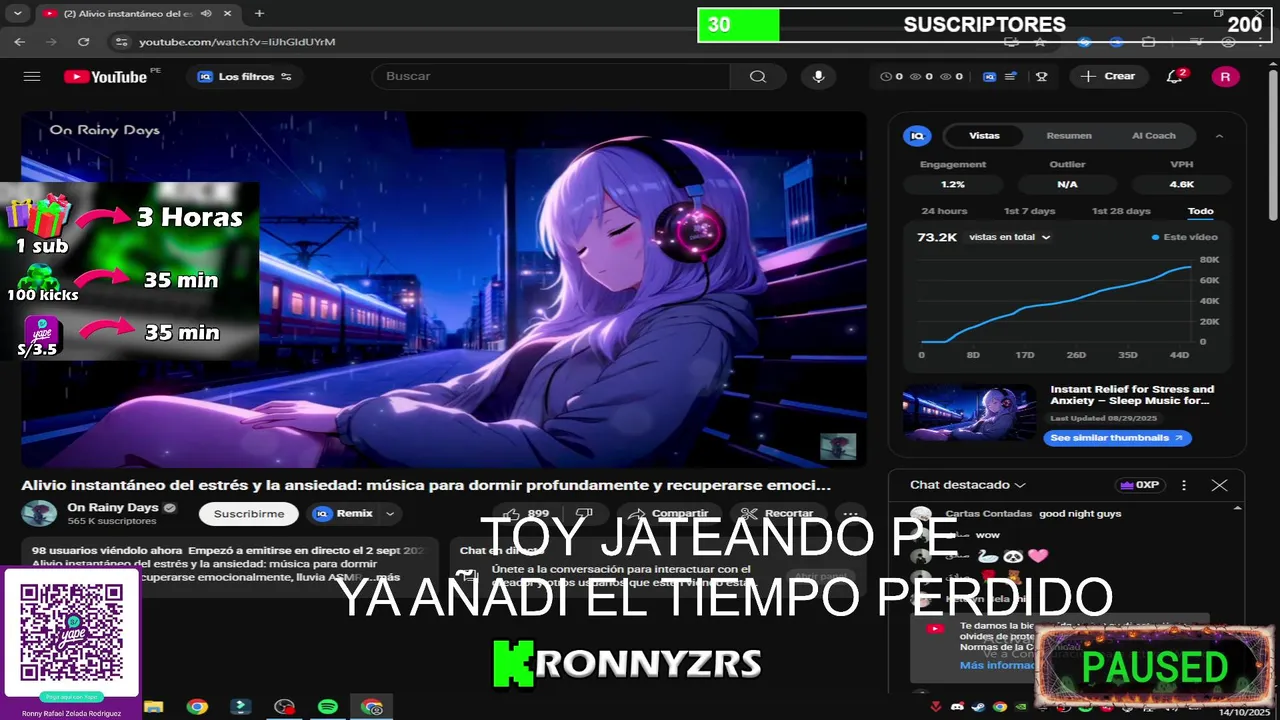Open vidIQ IQ icon in top bar
This screenshot has width=1280, height=720.
tap(990, 77)
